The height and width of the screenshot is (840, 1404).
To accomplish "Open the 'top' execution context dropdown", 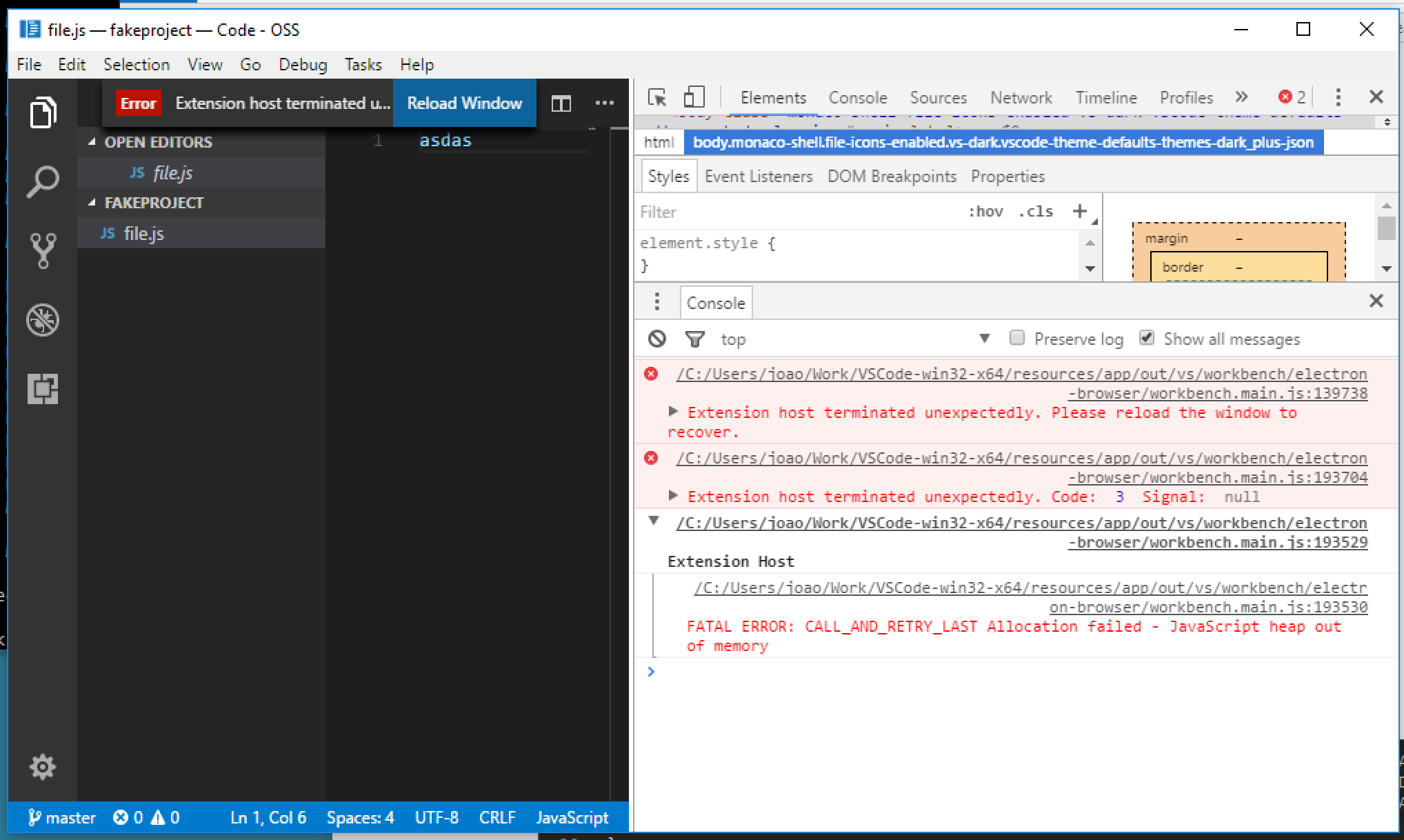I will pyautogui.click(x=733, y=339).
